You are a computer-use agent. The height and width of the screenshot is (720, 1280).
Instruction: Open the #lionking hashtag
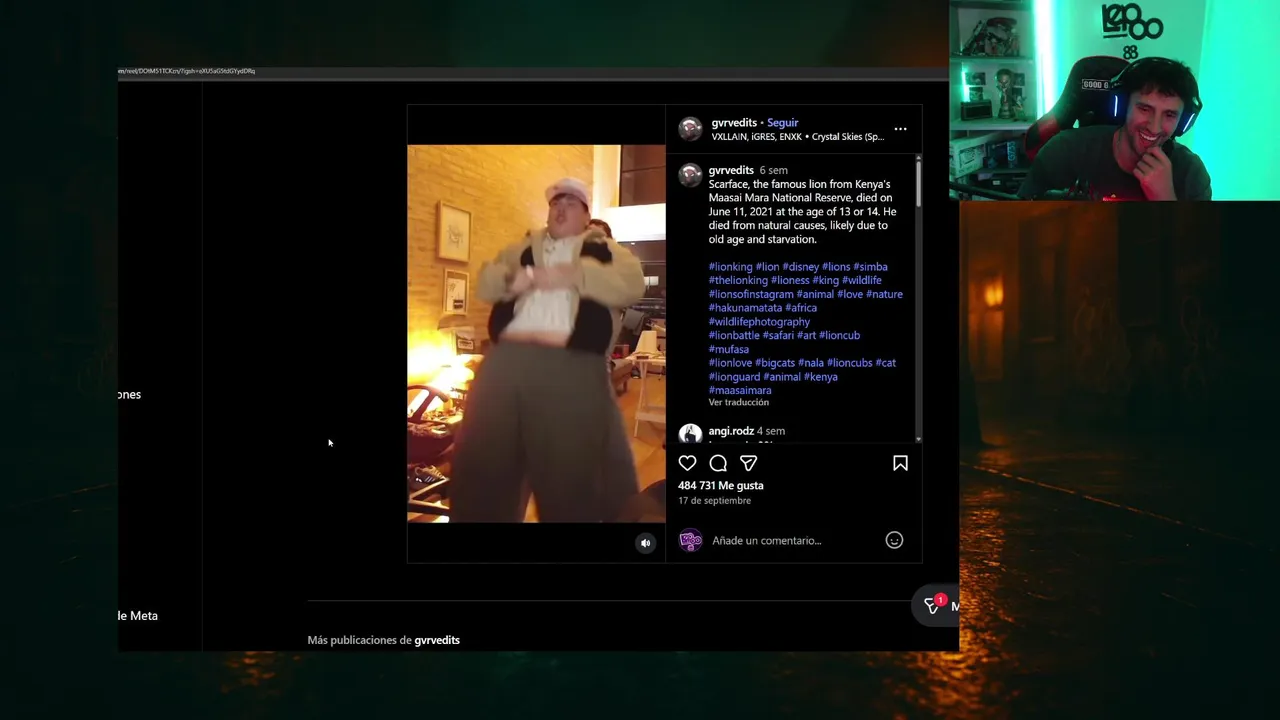pyautogui.click(x=730, y=267)
